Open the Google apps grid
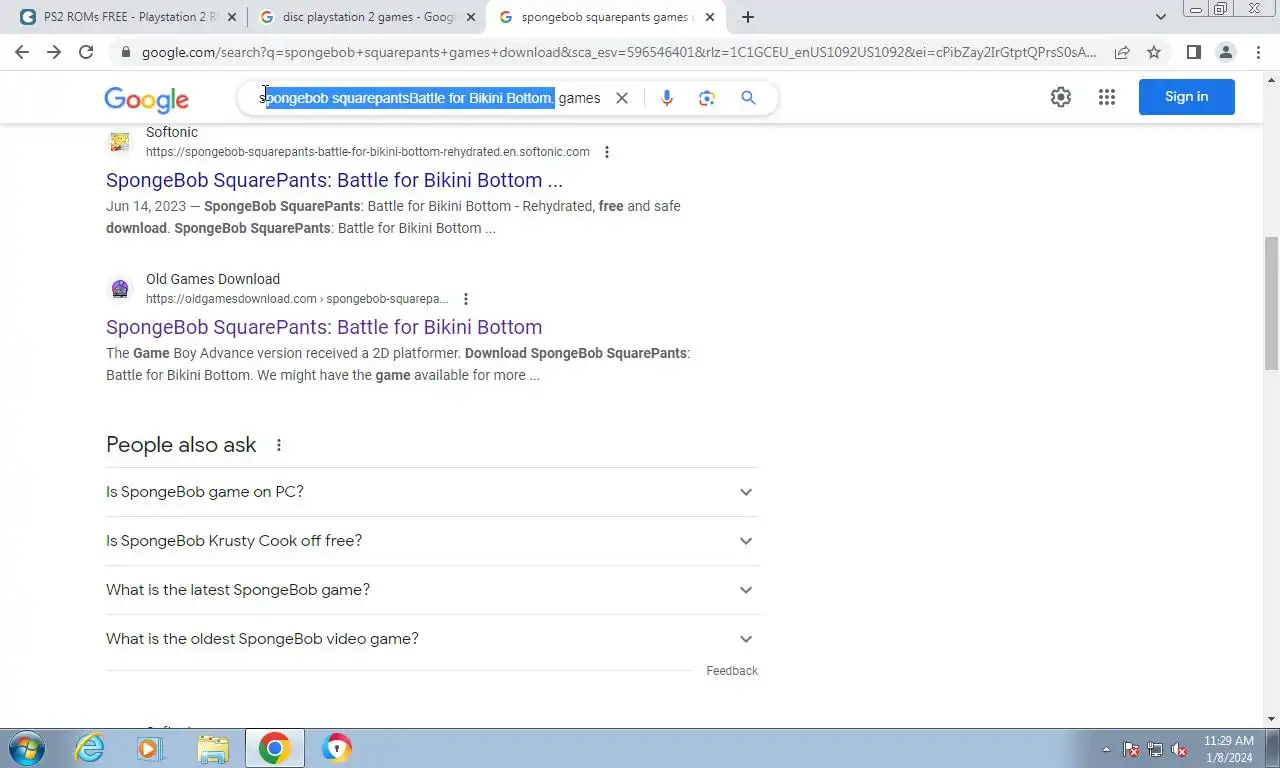The width and height of the screenshot is (1280, 768). coord(1107,97)
